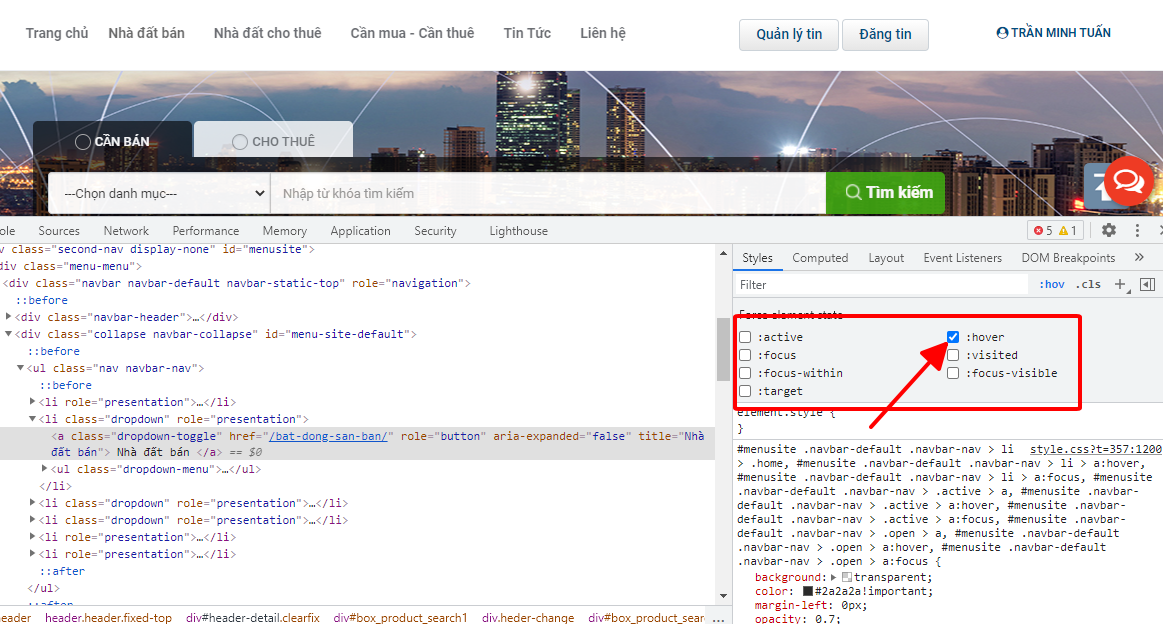Open the Application tab

(x=360, y=231)
